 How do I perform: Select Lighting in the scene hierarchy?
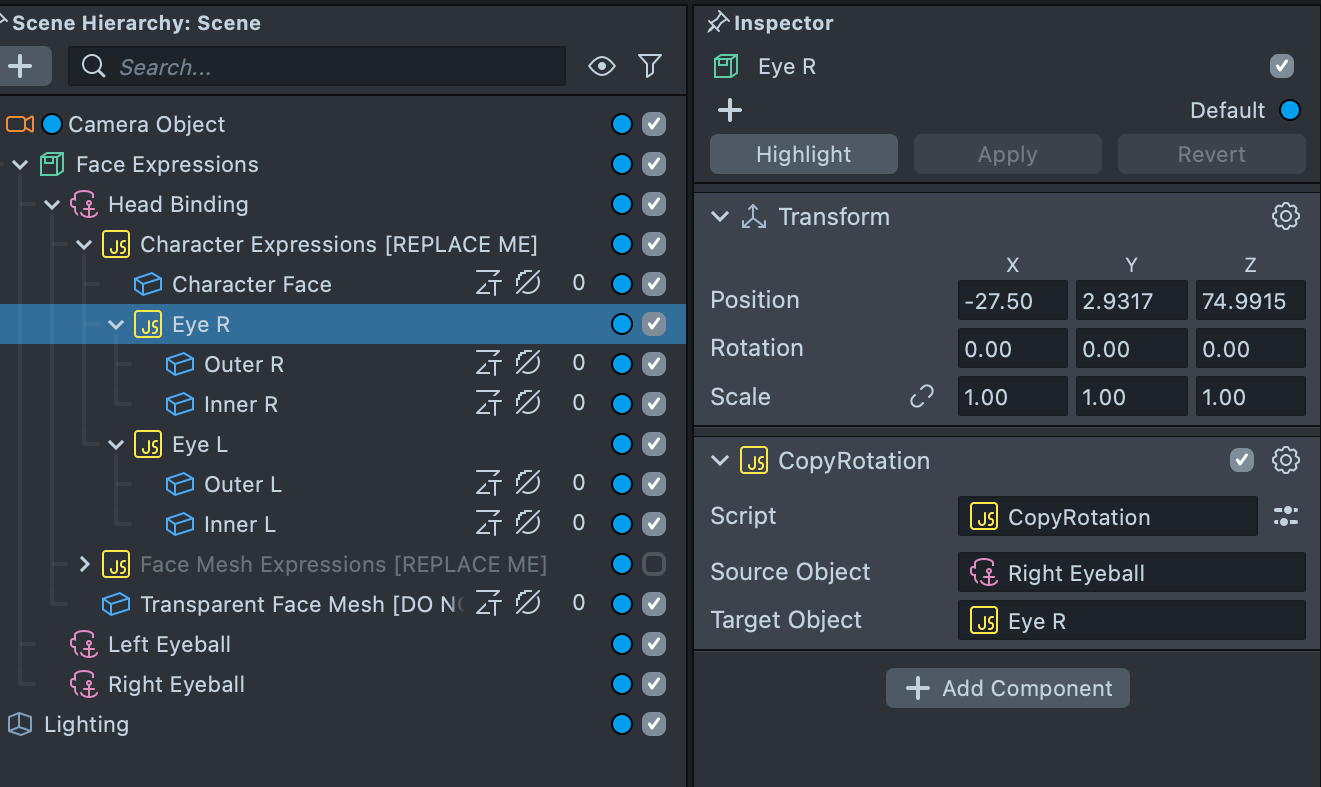(86, 724)
